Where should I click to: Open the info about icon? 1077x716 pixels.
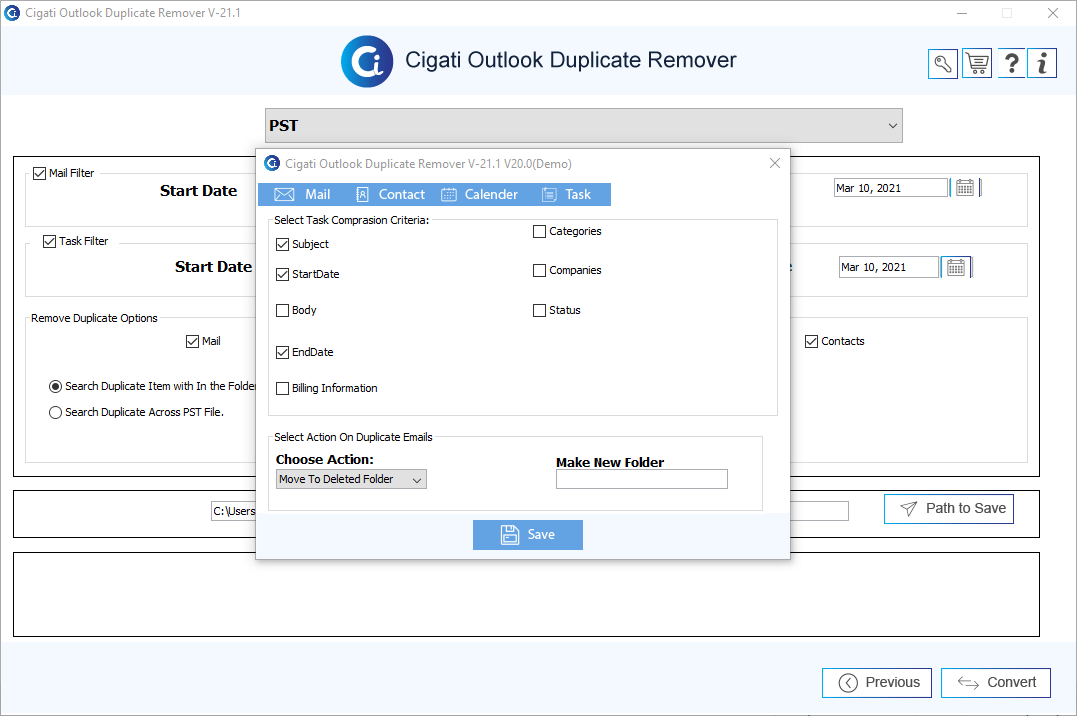click(x=1042, y=64)
